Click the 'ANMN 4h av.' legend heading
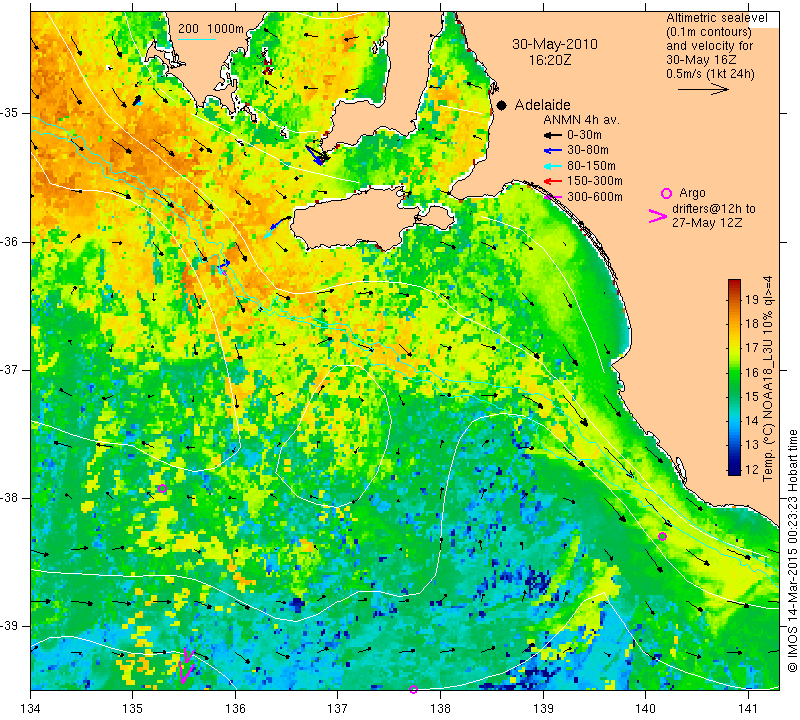 581,120
